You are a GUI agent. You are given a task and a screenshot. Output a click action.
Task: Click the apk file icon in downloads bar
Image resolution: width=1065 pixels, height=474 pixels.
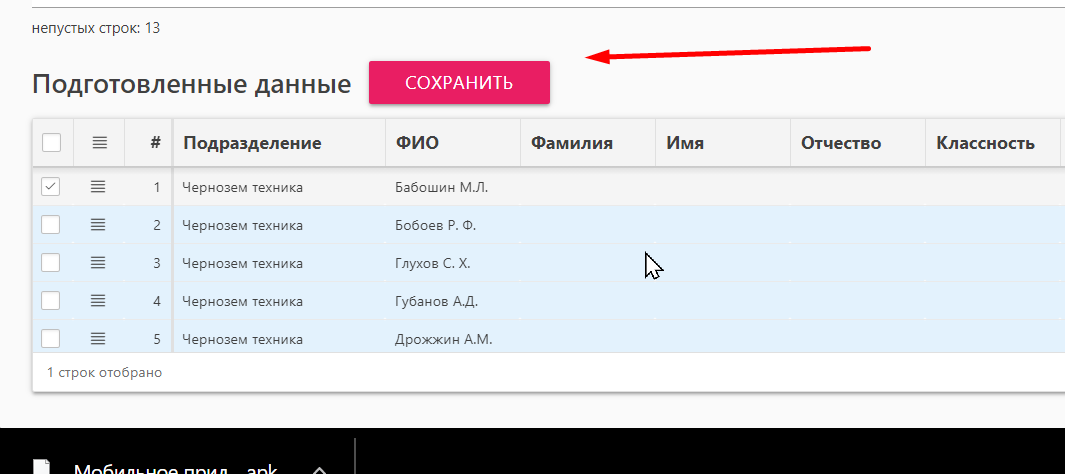pyautogui.click(x=42, y=468)
